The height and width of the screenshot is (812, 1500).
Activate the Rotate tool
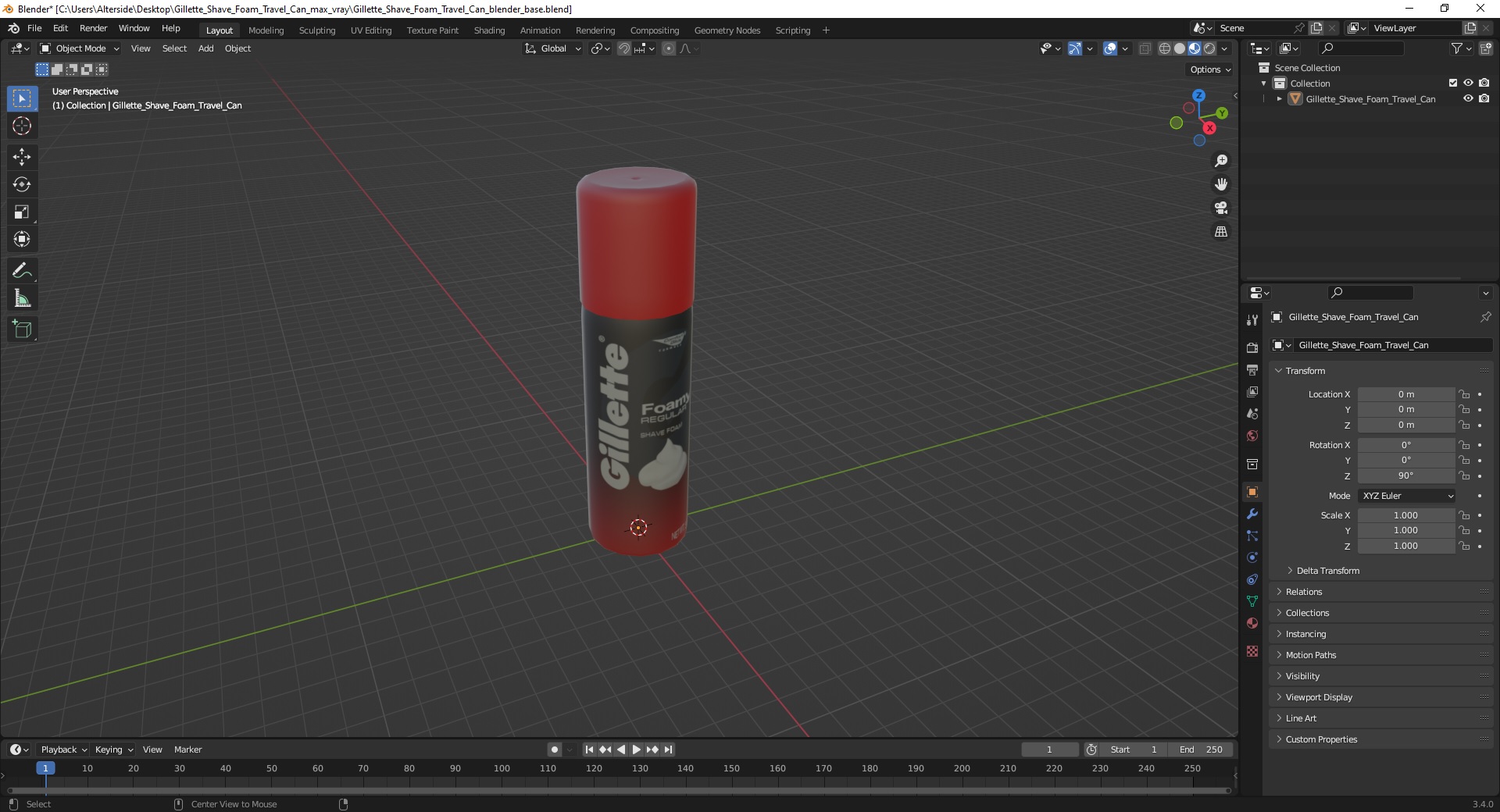(22, 184)
